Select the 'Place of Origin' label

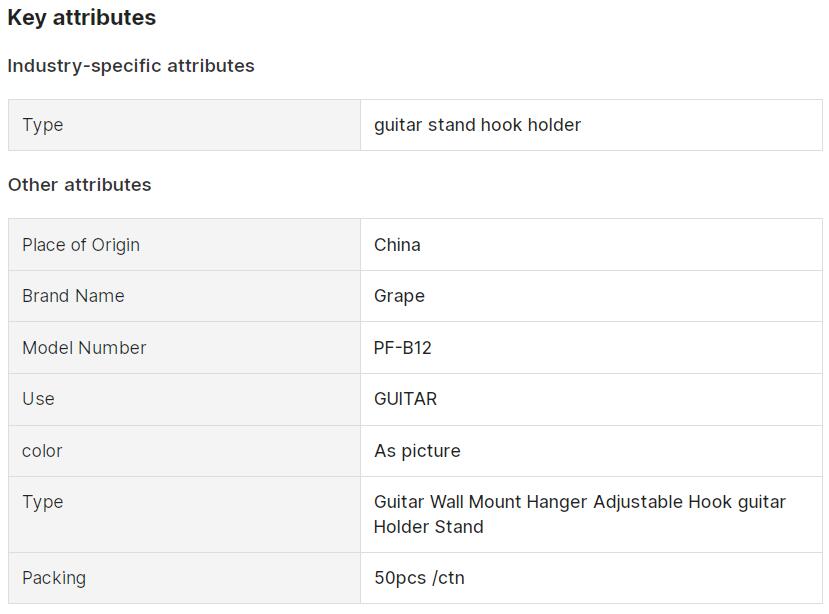click(81, 245)
